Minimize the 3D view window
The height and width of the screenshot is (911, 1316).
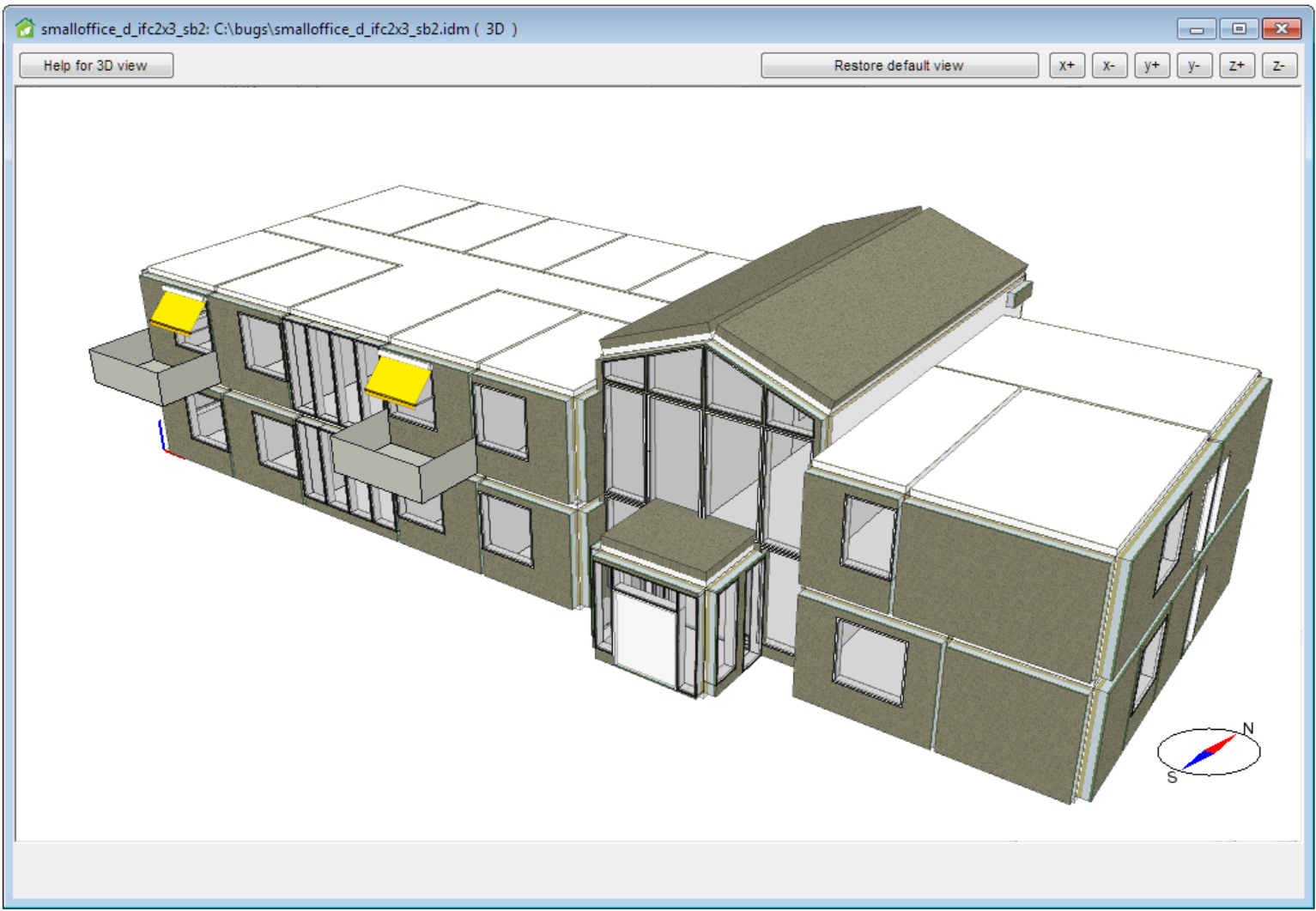pos(1196,28)
